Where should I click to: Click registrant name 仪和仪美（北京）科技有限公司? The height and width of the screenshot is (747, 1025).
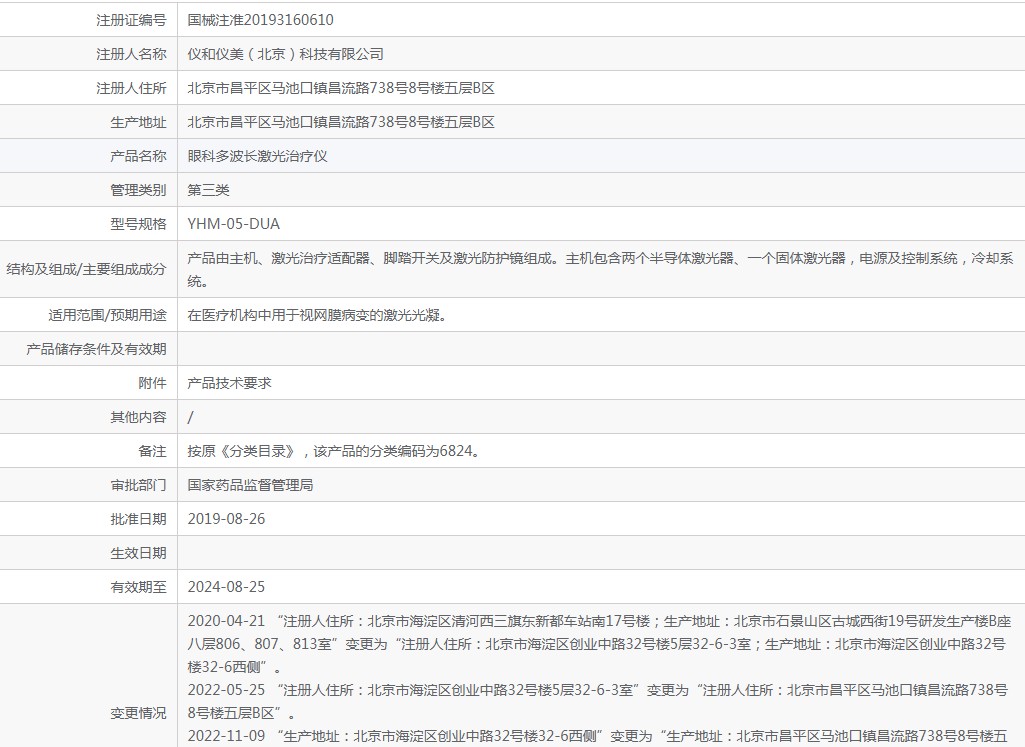click(286, 54)
